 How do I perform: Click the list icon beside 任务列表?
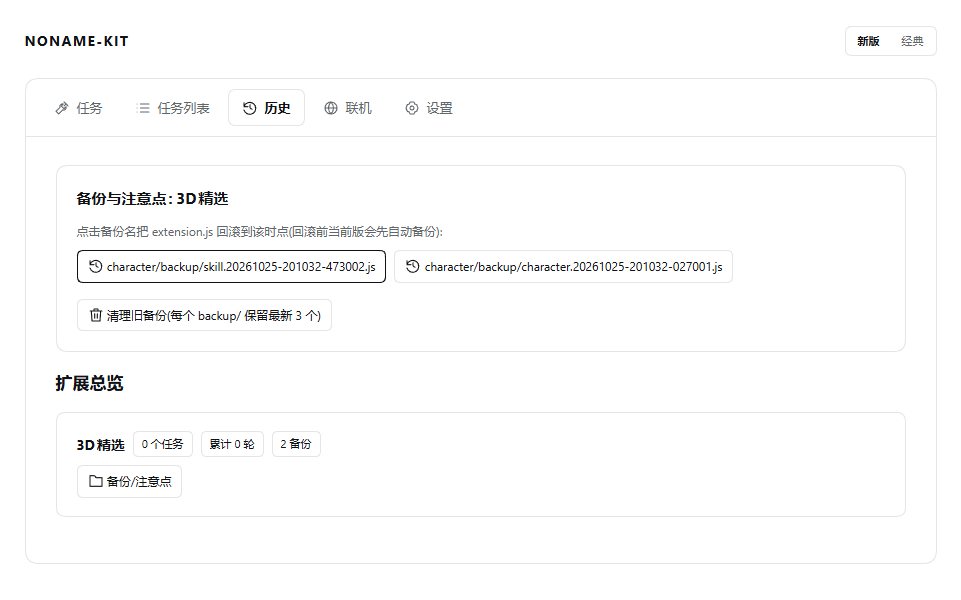[143, 108]
